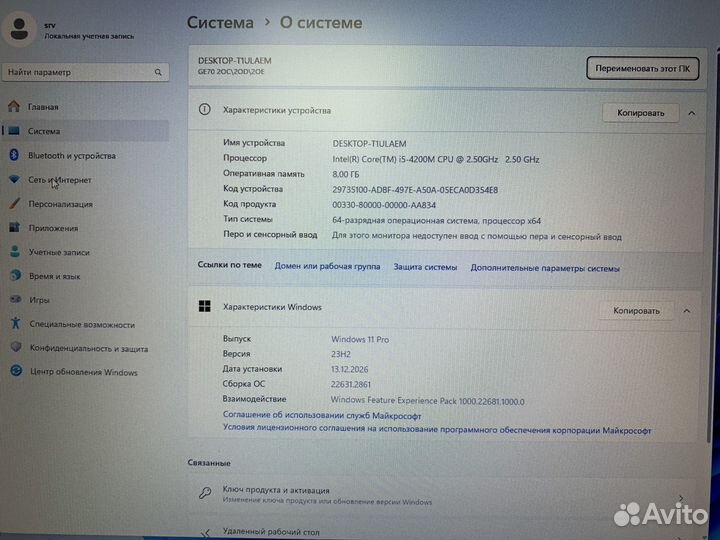Collapse the Характеристики Windows section
Screen dimensions: 720x540
point(686,311)
